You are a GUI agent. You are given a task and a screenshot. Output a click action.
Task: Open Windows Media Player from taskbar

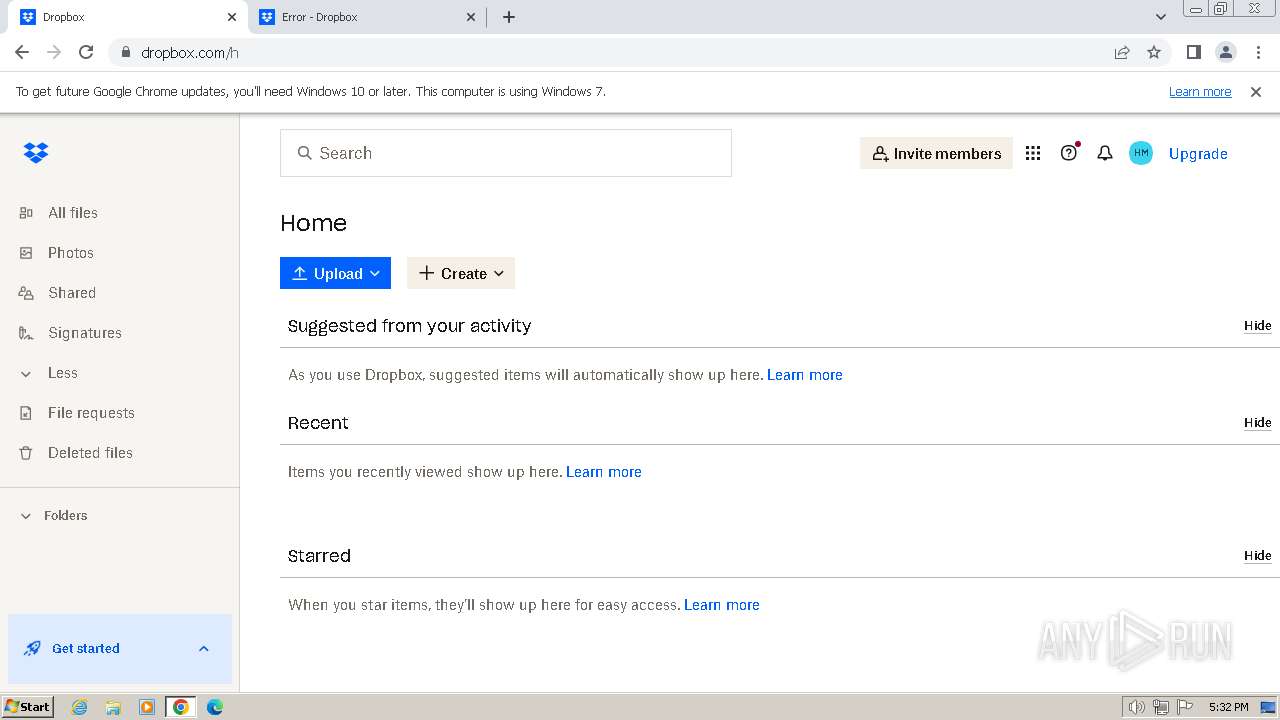tap(147, 707)
